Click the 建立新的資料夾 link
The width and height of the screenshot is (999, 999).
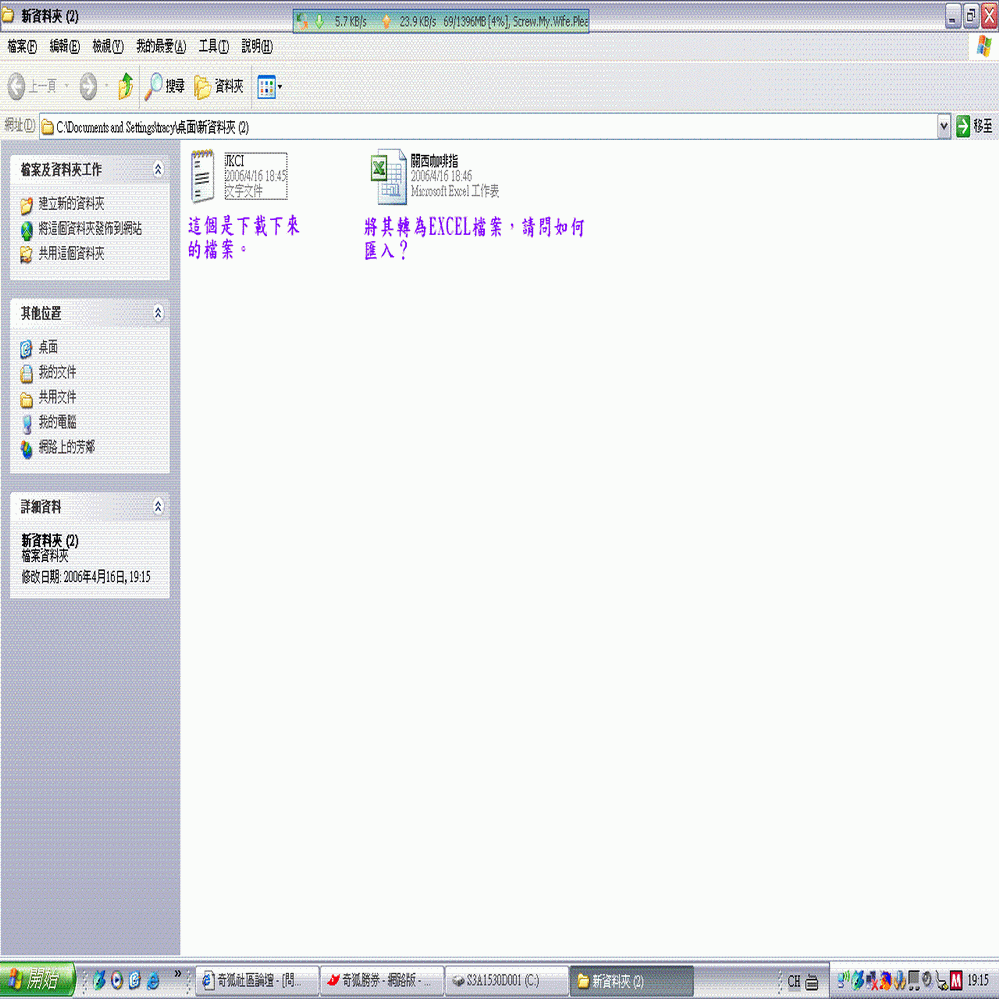71,204
